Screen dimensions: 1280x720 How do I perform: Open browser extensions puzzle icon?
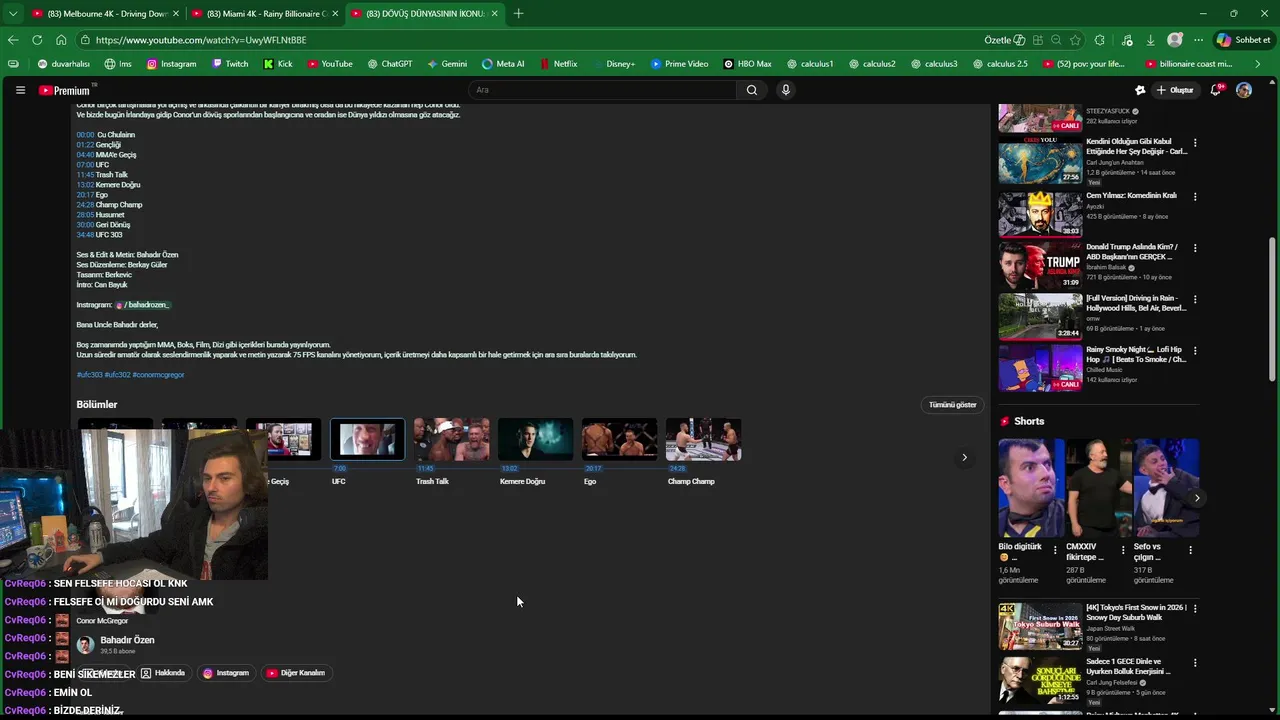[x=1100, y=40]
